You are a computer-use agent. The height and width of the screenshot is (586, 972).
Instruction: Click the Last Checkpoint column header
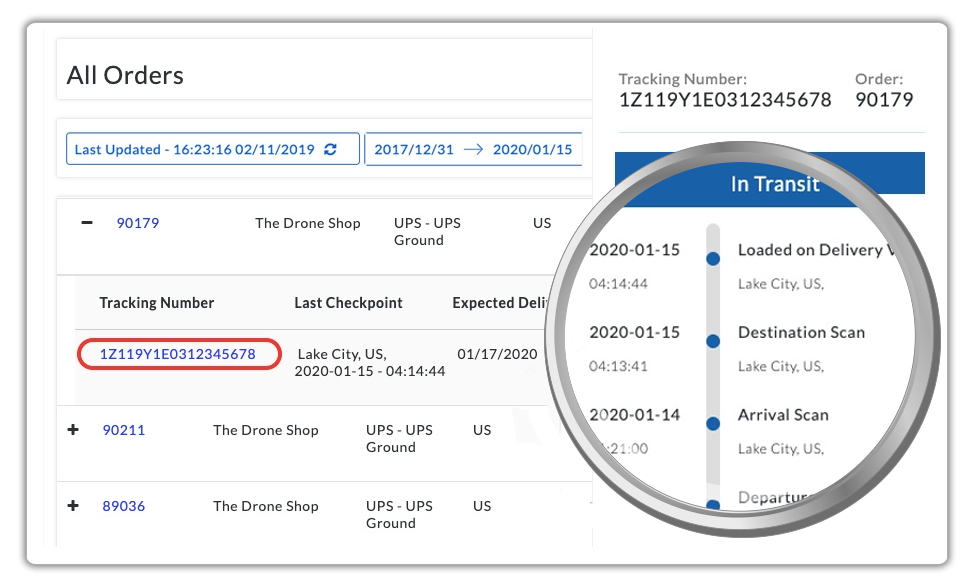[348, 303]
